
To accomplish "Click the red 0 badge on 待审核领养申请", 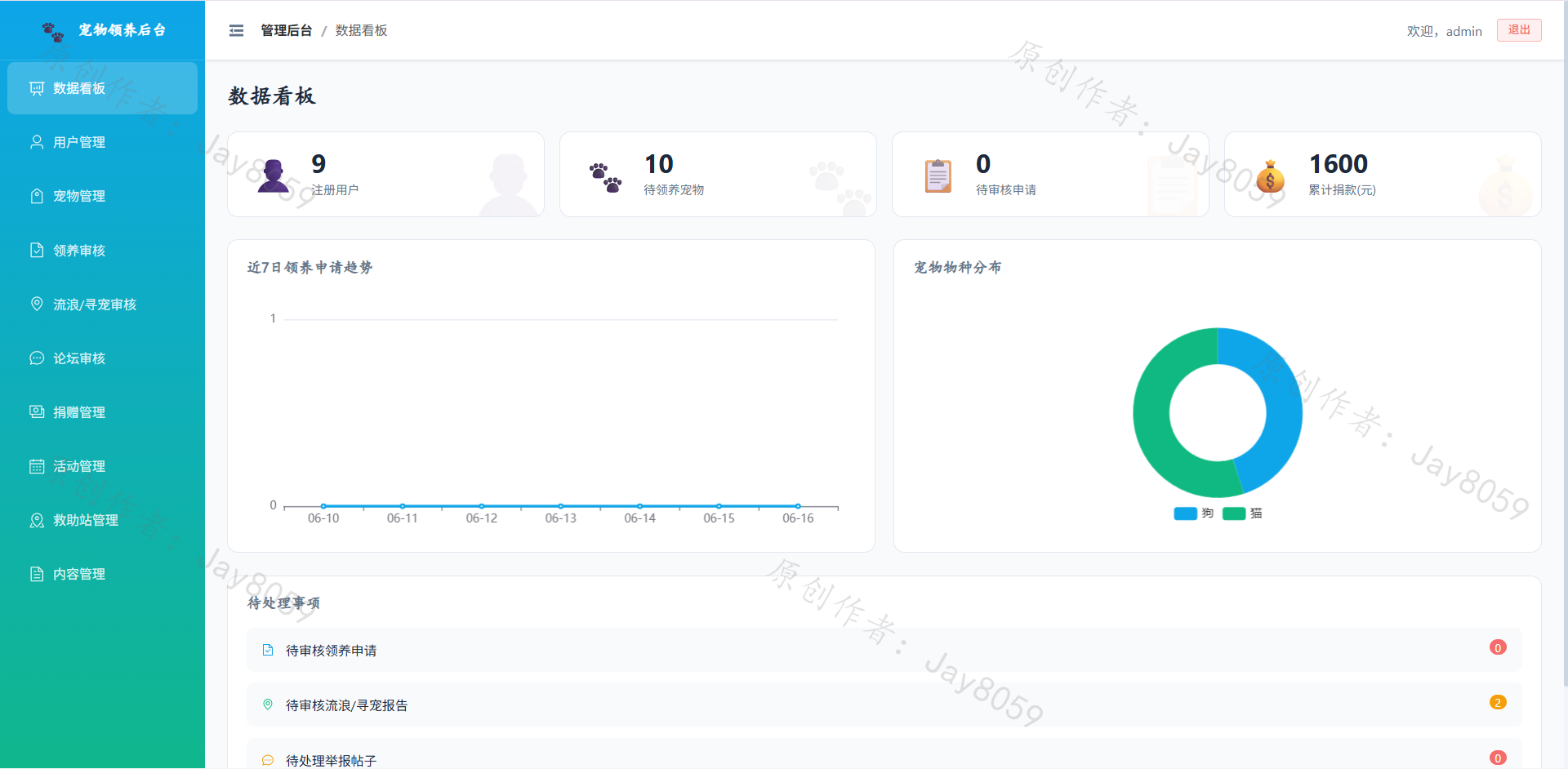I will pyautogui.click(x=1498, y=647).
